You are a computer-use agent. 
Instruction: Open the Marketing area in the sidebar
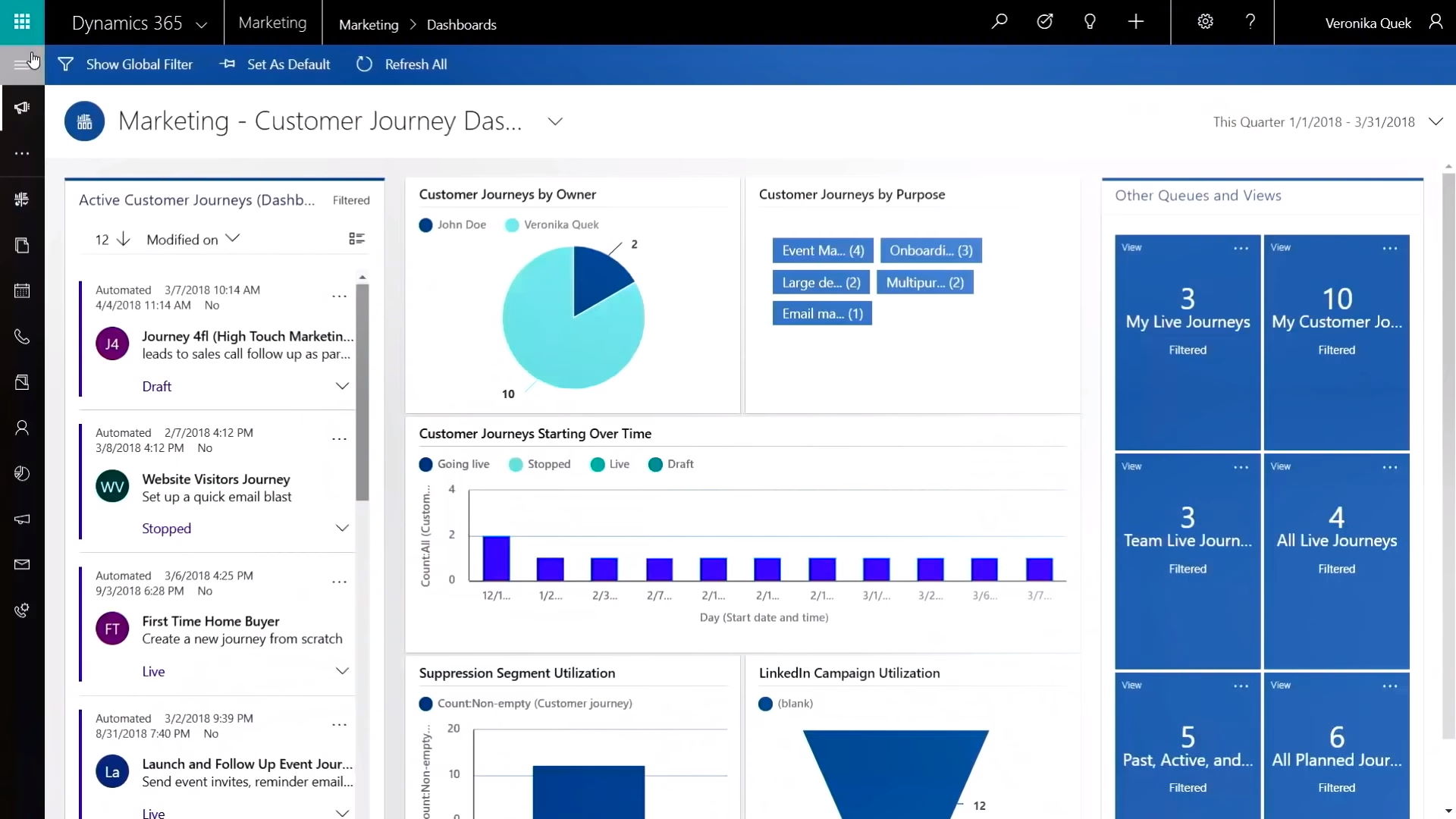point(21,107)
